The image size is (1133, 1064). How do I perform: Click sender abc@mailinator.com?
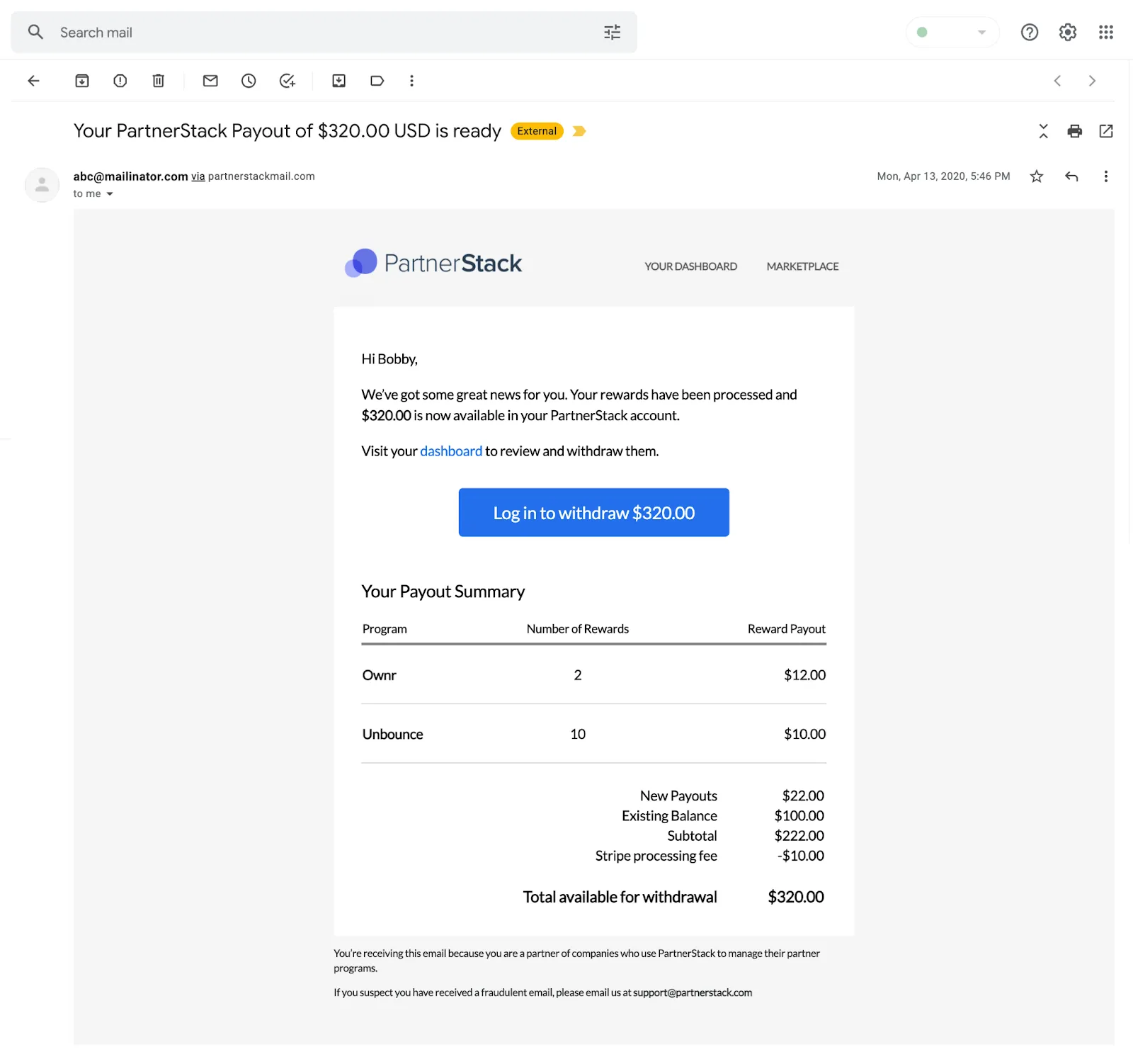[x=130, y=176]
